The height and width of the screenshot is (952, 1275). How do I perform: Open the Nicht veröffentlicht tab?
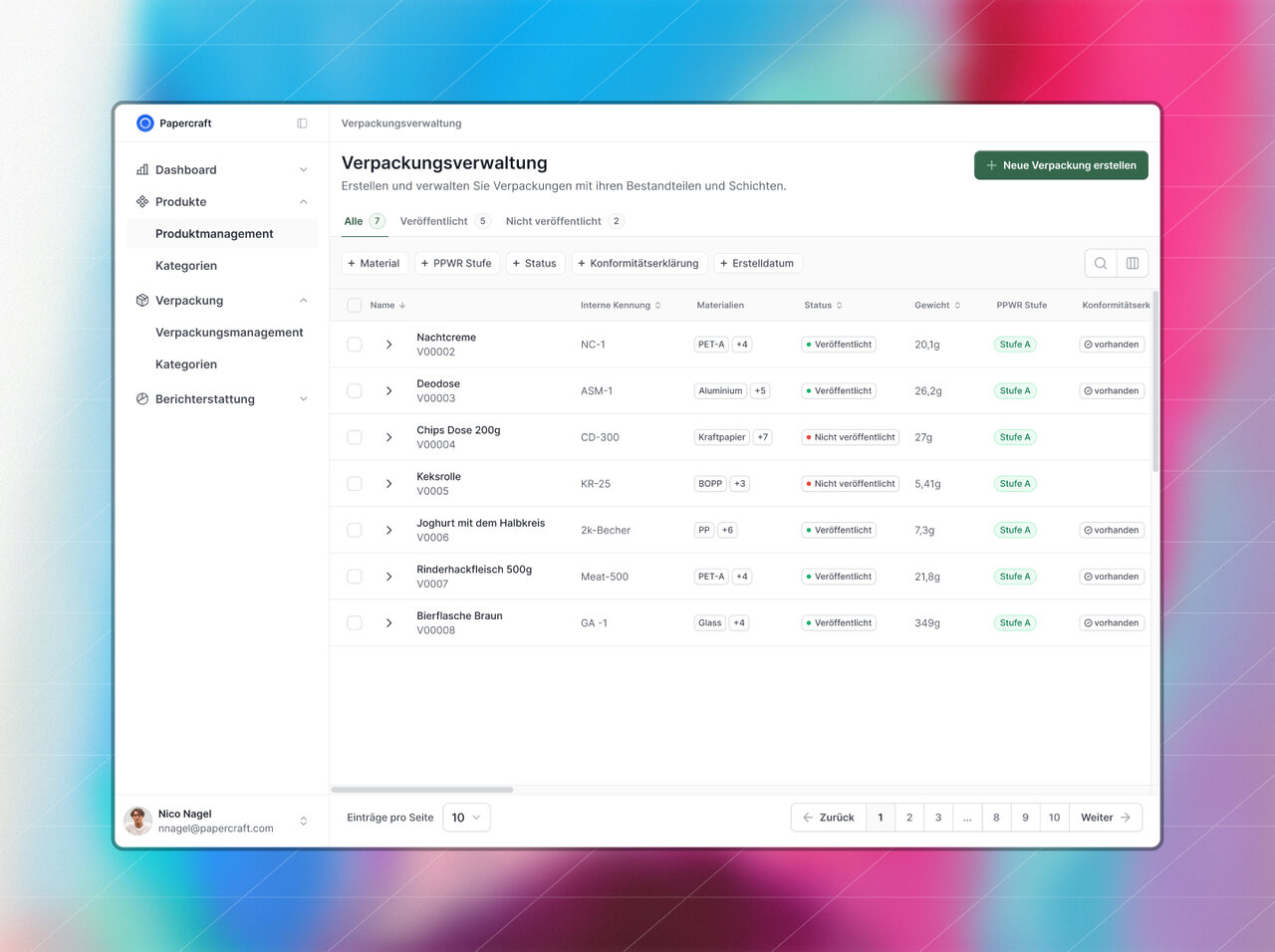pyautogui.click(x=553, y=221)
